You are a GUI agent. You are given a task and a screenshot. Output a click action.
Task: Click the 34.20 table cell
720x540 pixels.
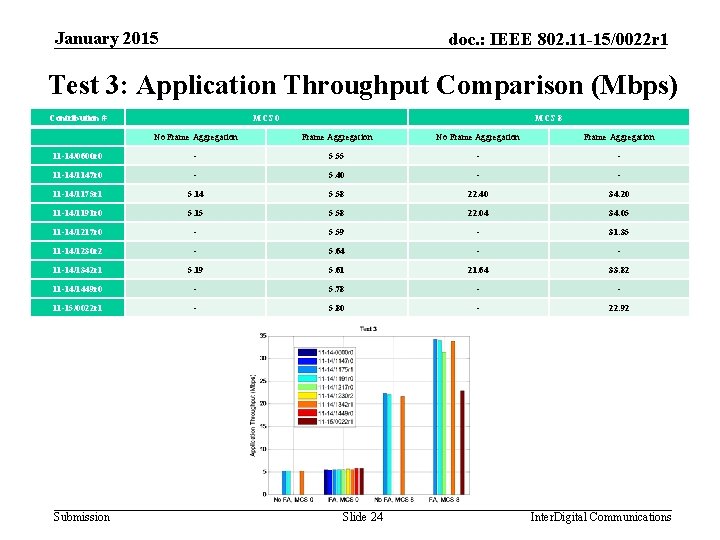(619, 194)
